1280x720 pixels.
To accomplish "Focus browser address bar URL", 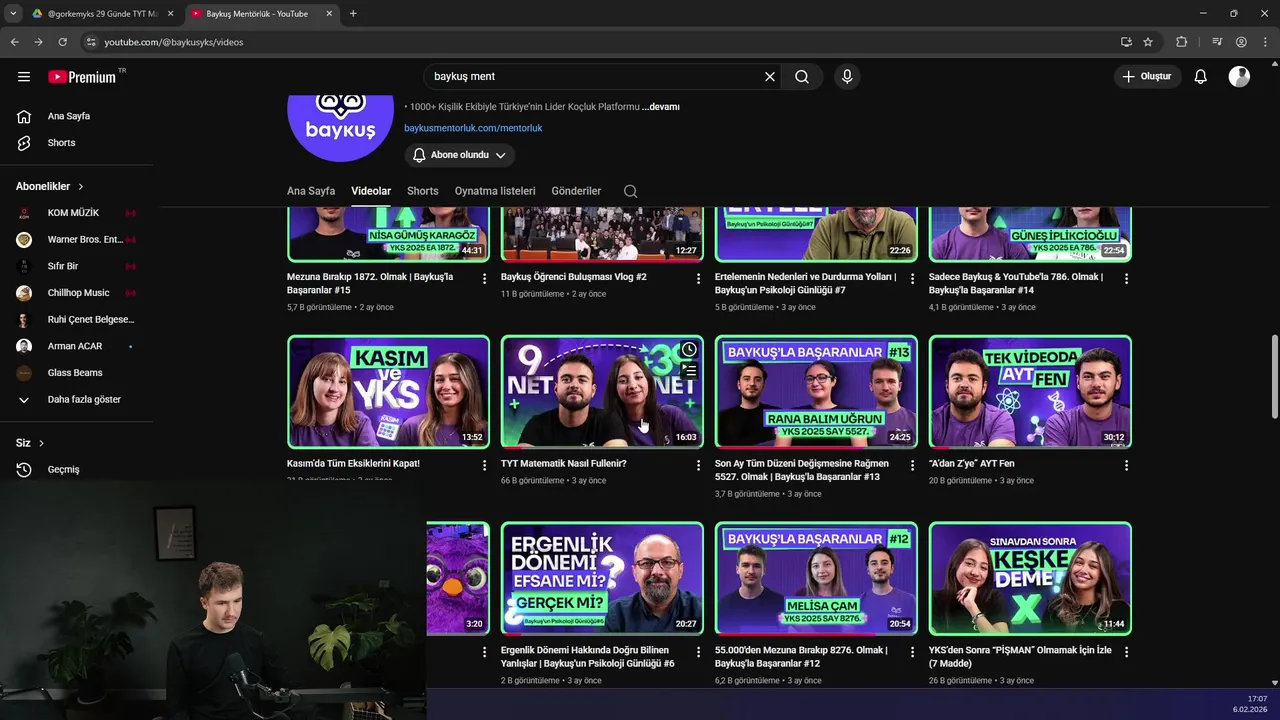I will pos(600,42).
